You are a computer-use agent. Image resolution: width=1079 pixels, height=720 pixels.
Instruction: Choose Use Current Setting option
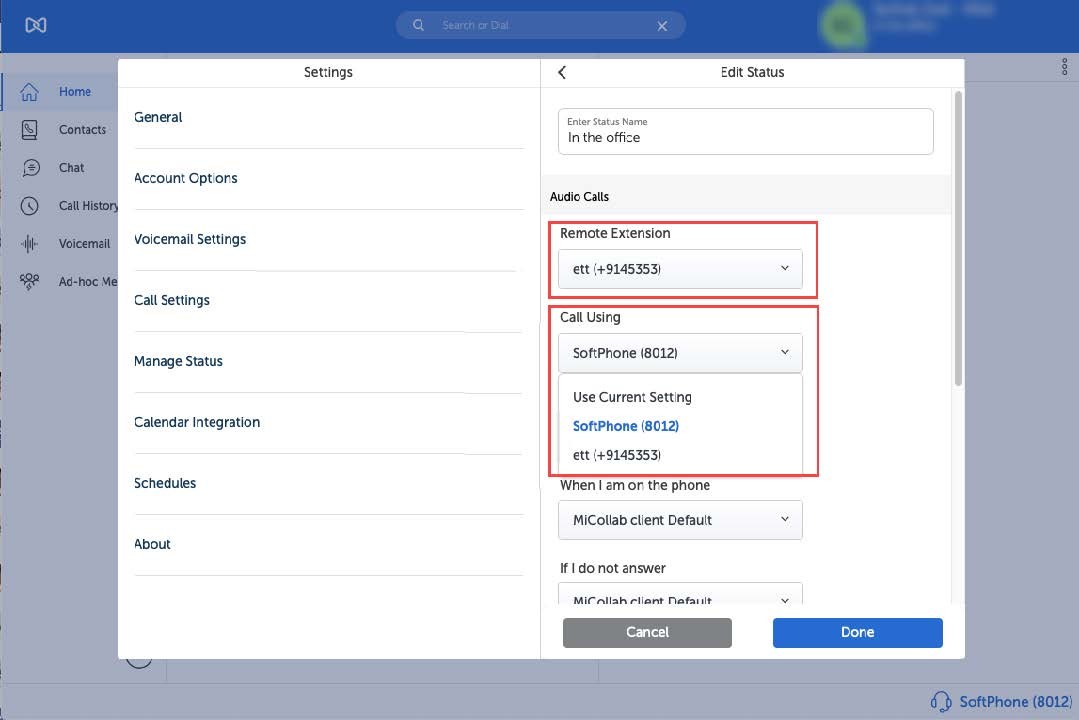click(x=632, y=397)
